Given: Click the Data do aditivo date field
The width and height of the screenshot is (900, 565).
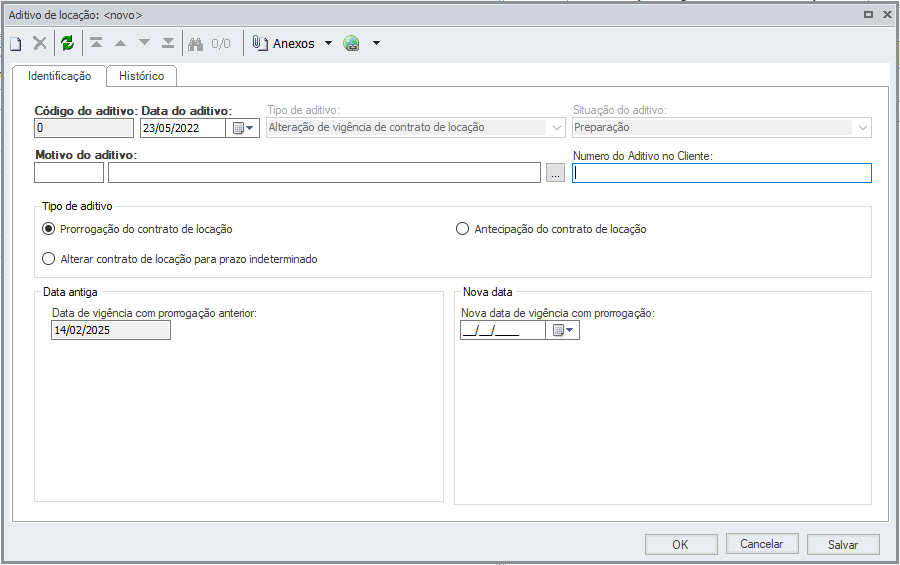Looking at the screenshot, I should click(x=183, y=128).
